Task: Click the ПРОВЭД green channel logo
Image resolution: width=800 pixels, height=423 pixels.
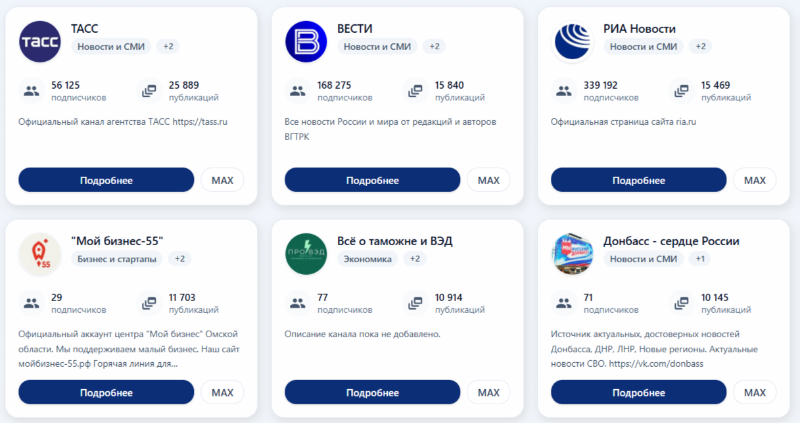Action: pos(306,254)
